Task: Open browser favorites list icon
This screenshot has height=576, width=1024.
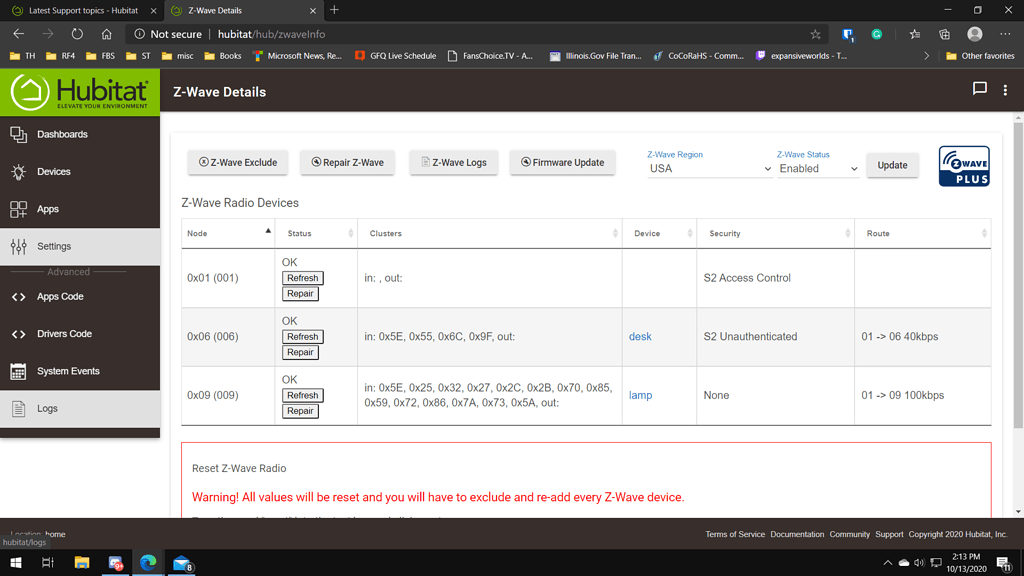Action: [914, 35]
